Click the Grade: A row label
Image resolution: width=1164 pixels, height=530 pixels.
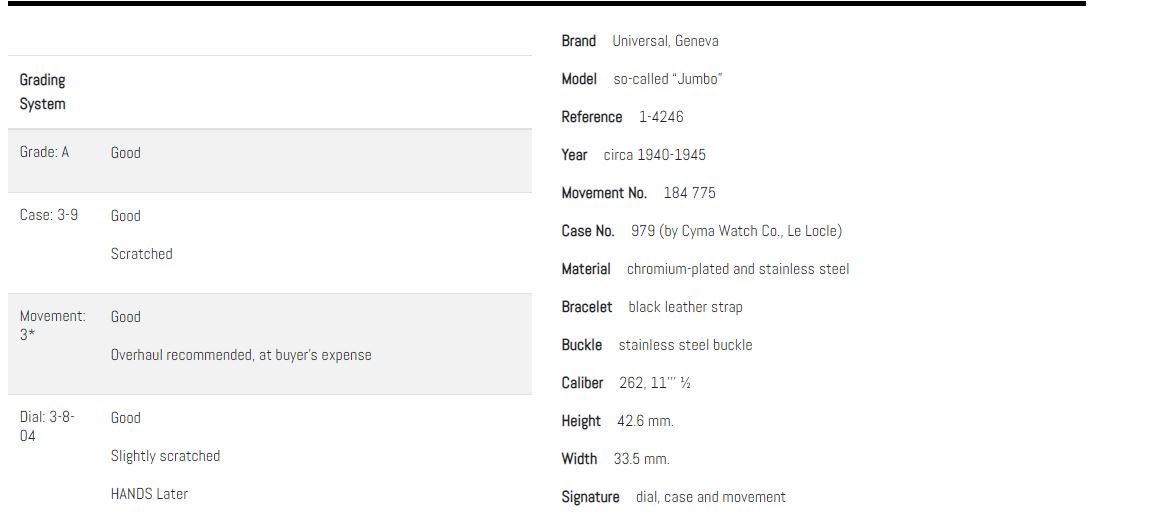[45, 153]
